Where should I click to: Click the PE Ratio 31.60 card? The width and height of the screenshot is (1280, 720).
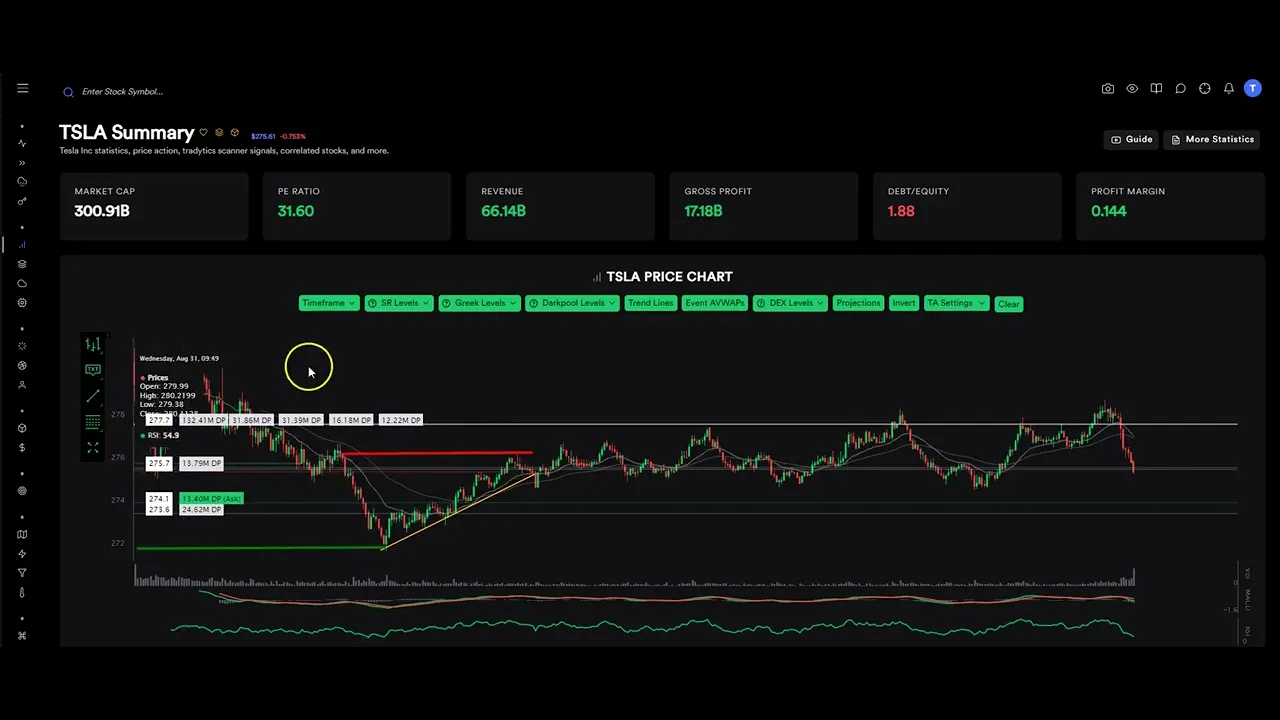coord(357,206)
